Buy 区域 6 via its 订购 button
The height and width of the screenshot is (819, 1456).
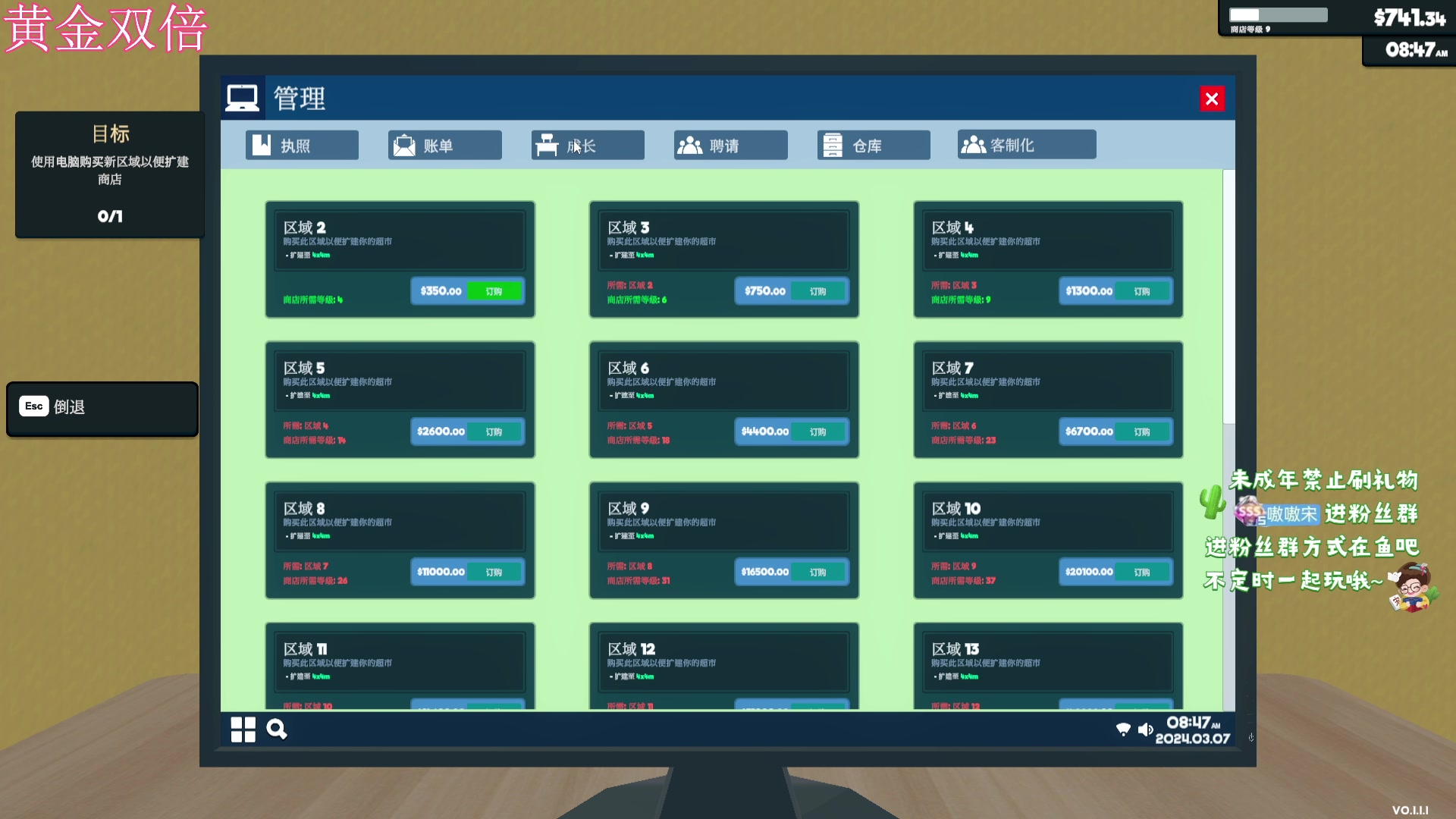[x=817, y=431]
